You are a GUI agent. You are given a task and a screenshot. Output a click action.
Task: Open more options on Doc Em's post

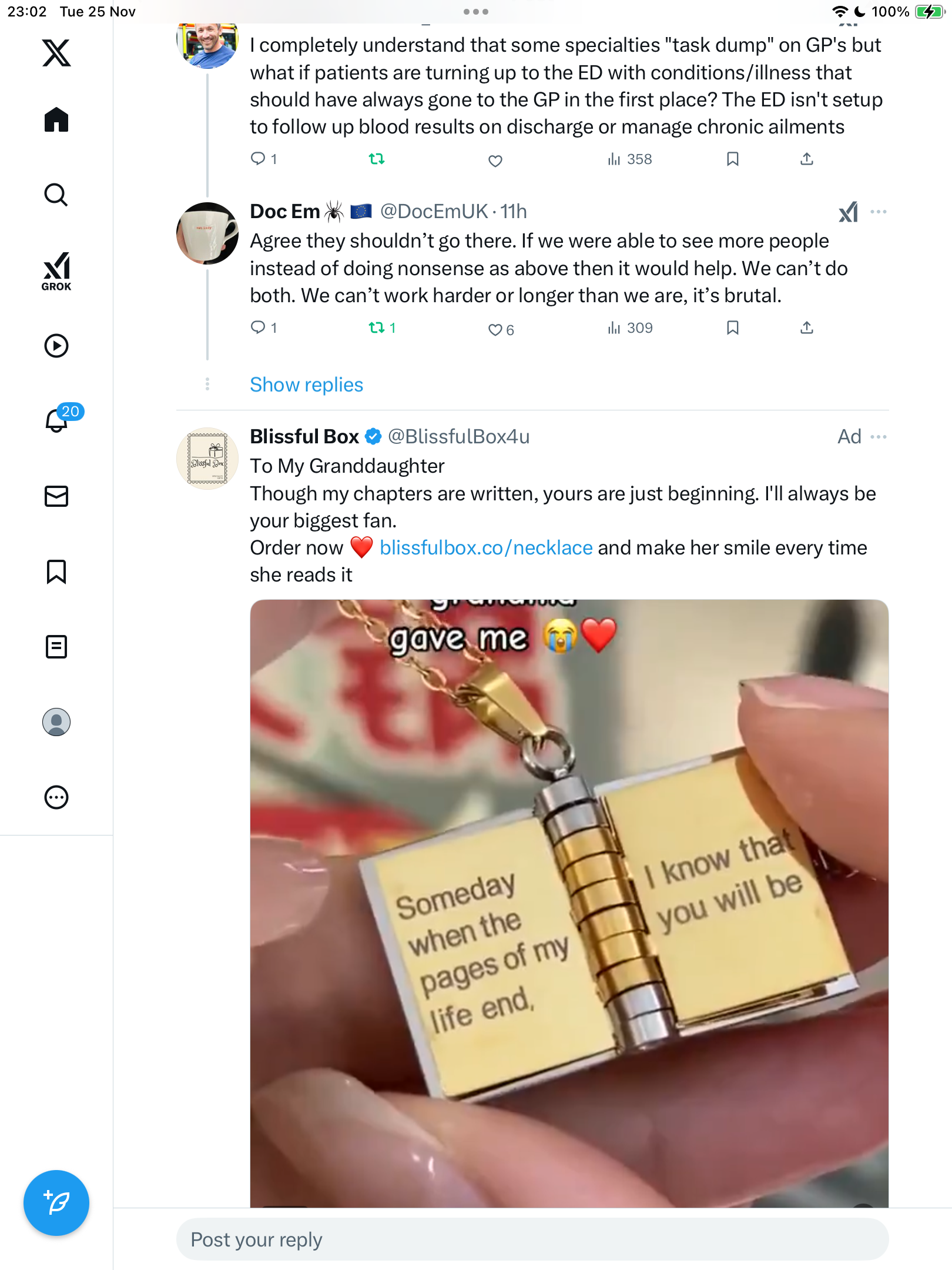coord(879,212)
